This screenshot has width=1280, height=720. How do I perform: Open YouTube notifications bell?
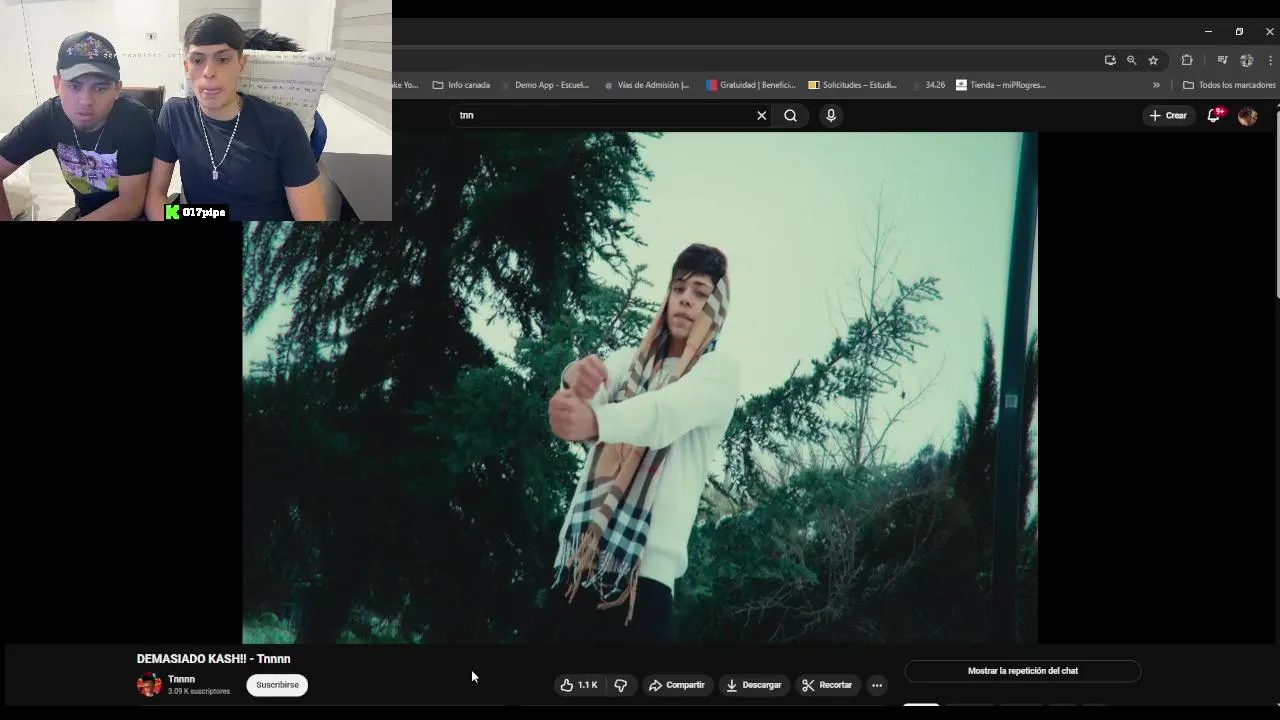point(1214,115)
